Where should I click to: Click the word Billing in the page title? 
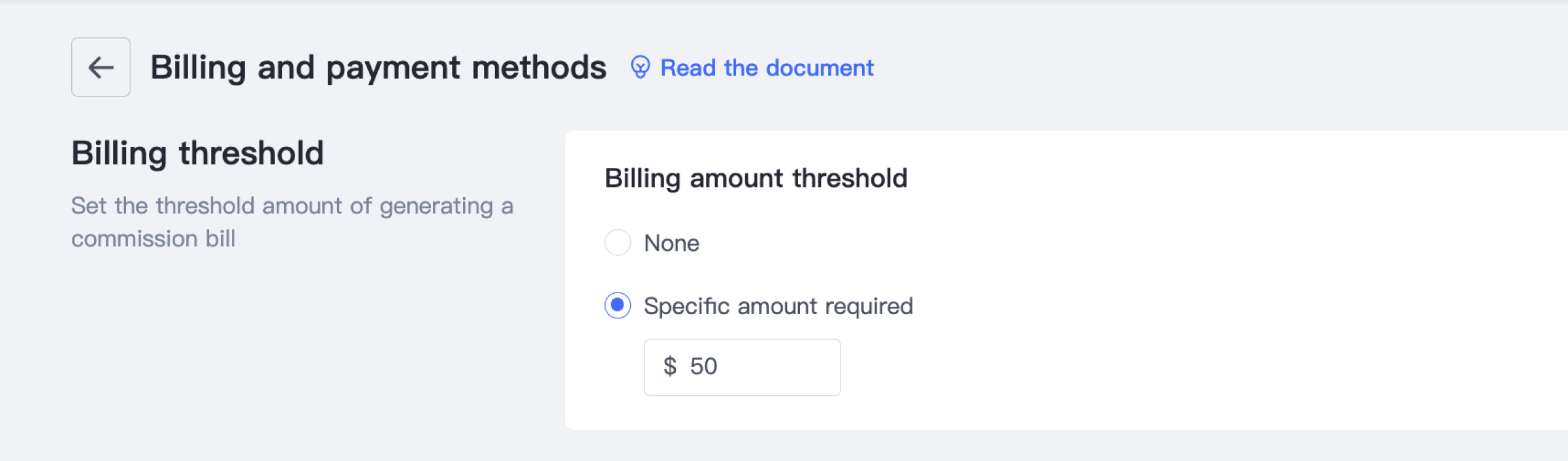pos(198,67)
